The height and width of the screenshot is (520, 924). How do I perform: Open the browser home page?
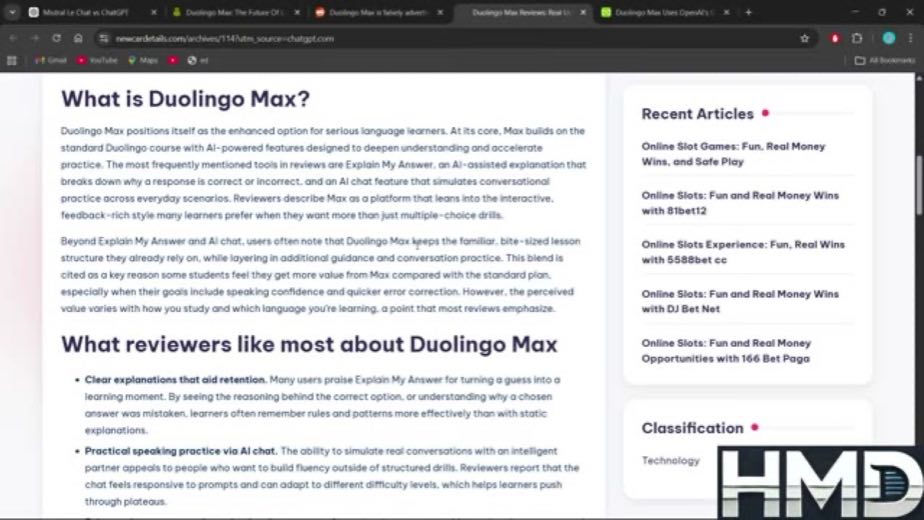pos(78,38)
